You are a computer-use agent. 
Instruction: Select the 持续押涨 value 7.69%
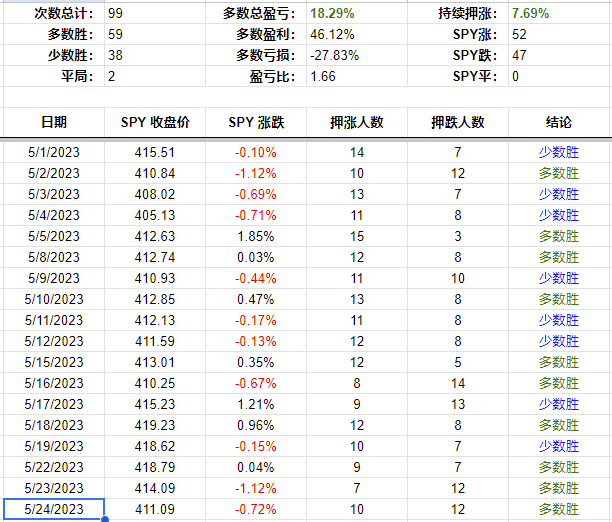[x=560, y=13]
